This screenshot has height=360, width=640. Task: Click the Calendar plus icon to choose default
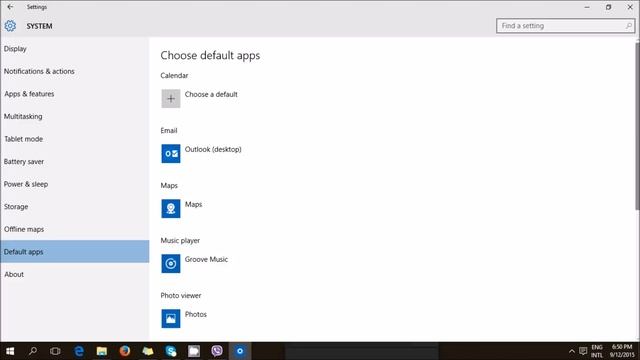[171, 98]
